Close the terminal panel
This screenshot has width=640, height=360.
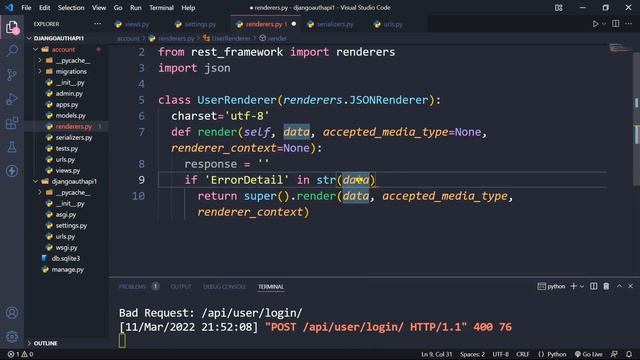(631, 287)
